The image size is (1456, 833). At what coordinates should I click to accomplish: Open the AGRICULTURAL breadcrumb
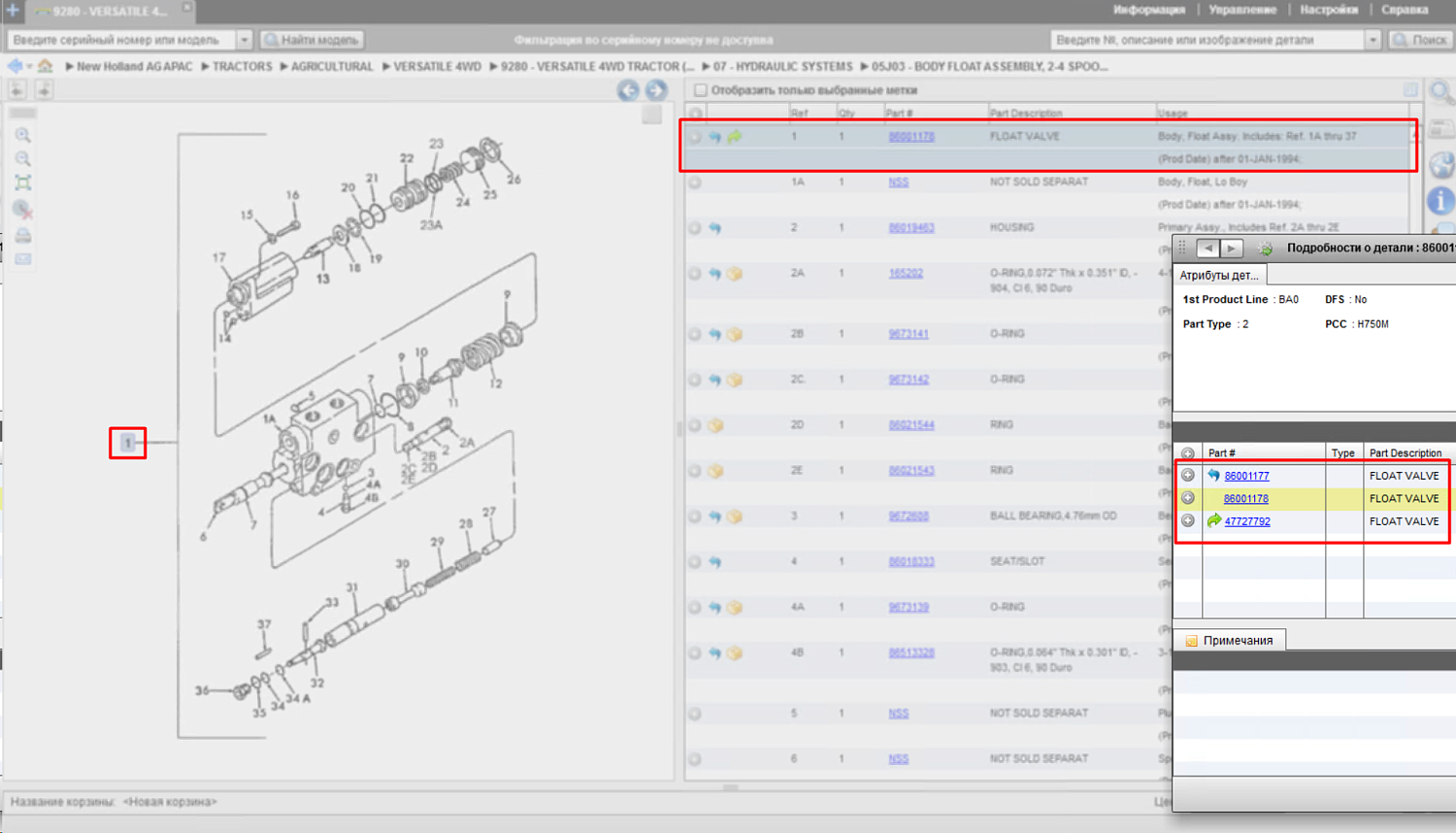[332, 66]
